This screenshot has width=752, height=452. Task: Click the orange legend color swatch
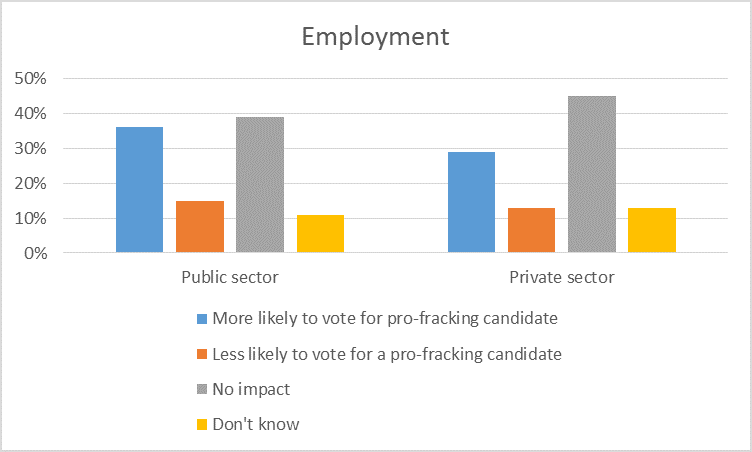click(202, 354)
